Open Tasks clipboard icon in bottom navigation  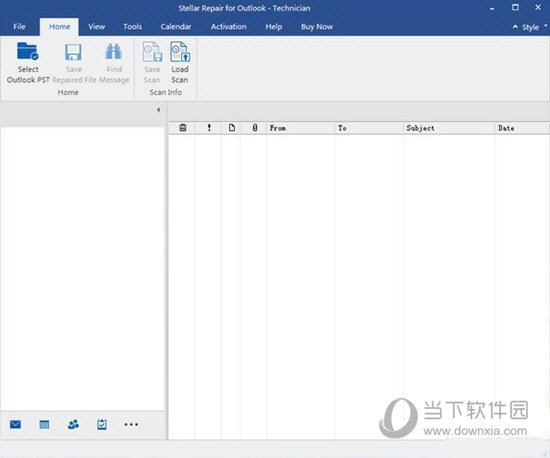tap(102, 425)
